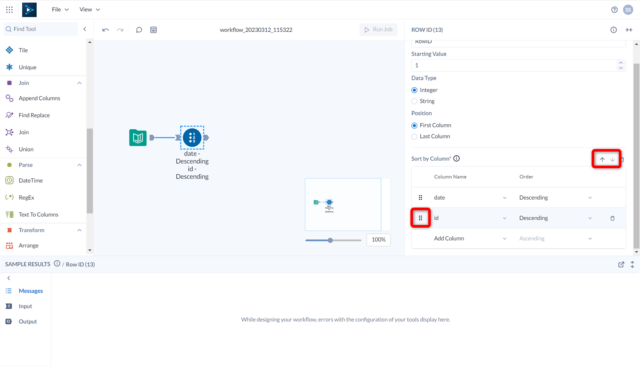Open the app launcher grid icon

click(x=9, y=9)
